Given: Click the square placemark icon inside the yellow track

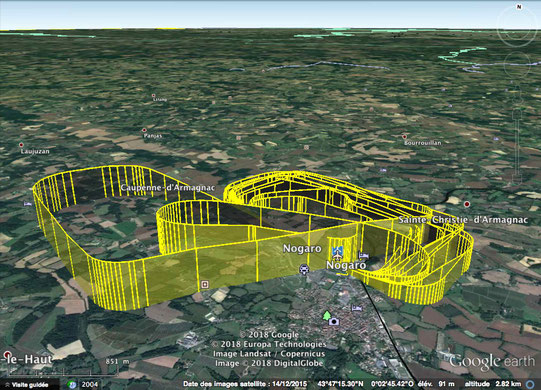Looking at the screenshot, I should (205, 284).
